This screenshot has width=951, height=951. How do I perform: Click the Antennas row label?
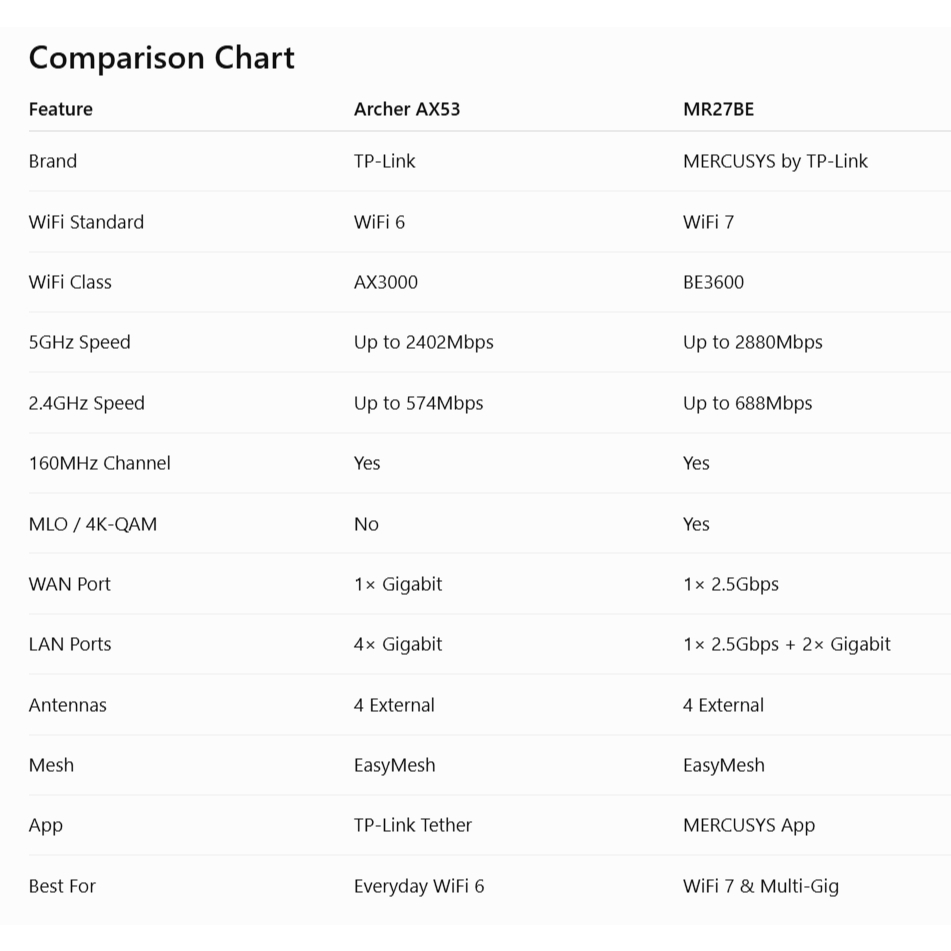click(x=67, y=705)
